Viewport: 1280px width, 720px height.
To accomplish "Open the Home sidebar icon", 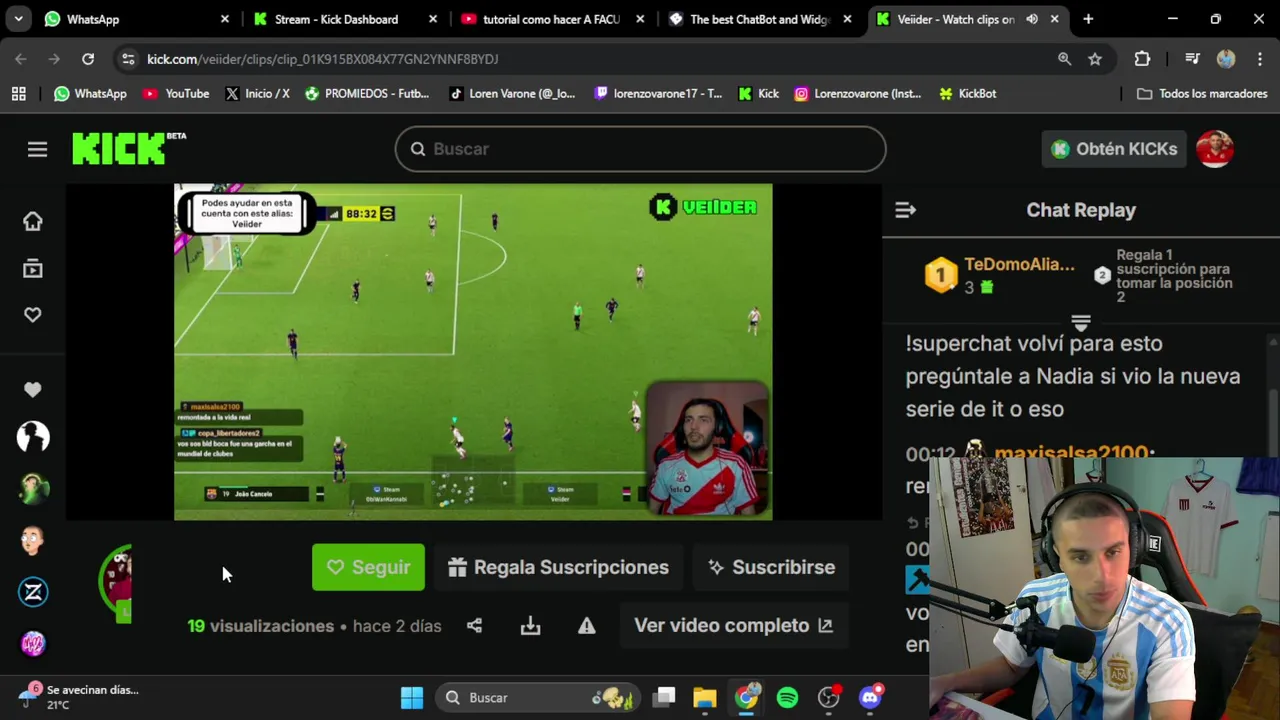I will point(33,221).
